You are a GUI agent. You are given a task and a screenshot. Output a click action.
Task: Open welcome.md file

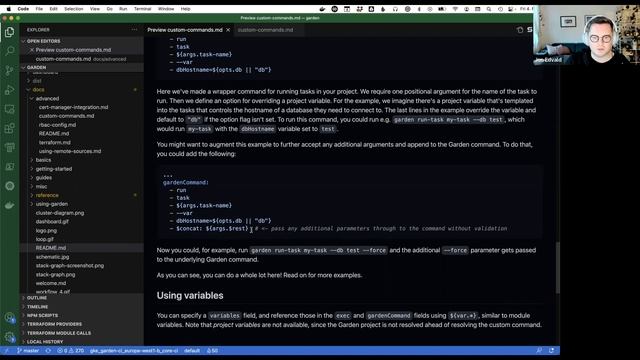51,283
